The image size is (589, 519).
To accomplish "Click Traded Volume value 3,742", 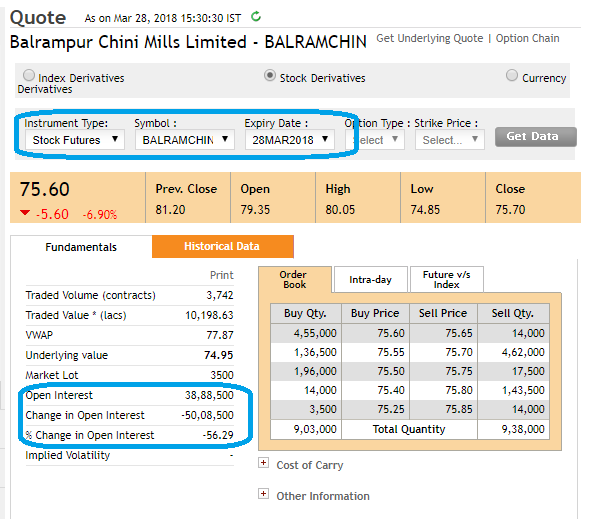I will (x=220, y=295).
